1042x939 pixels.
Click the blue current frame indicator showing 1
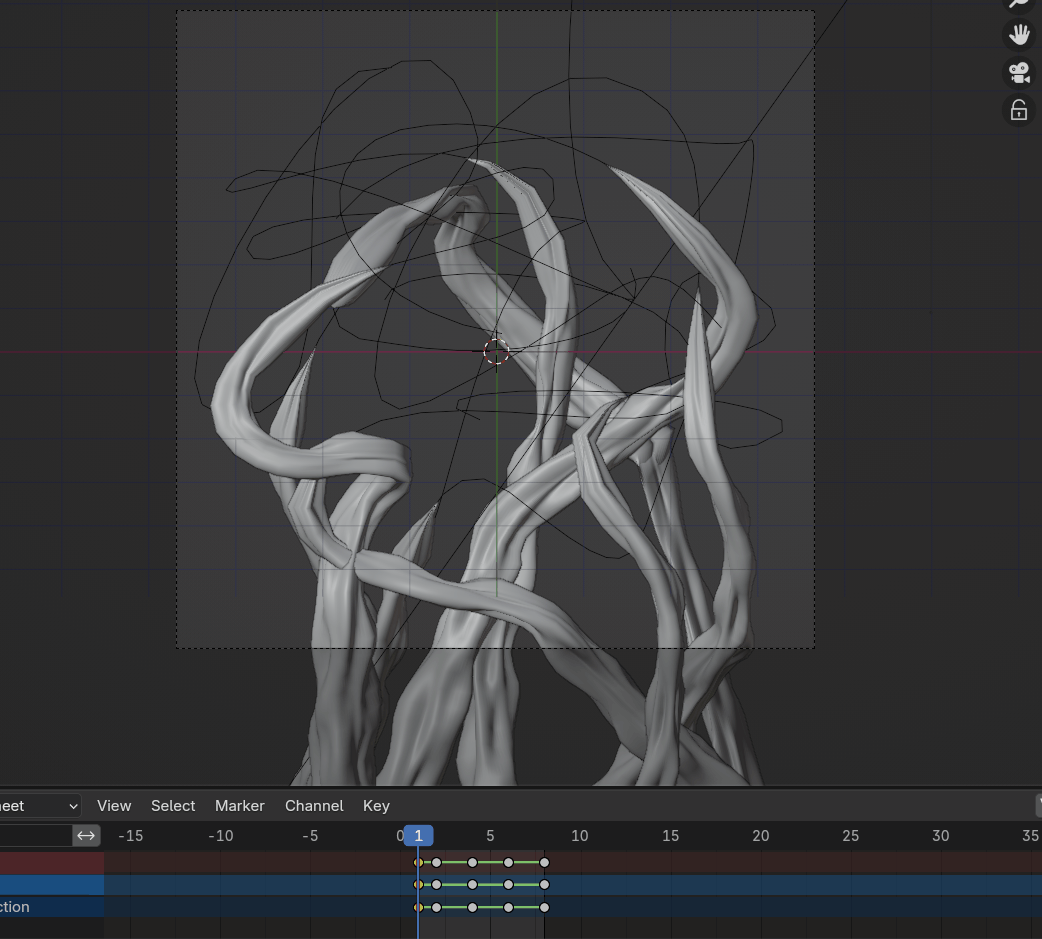[x=418, y=835]
